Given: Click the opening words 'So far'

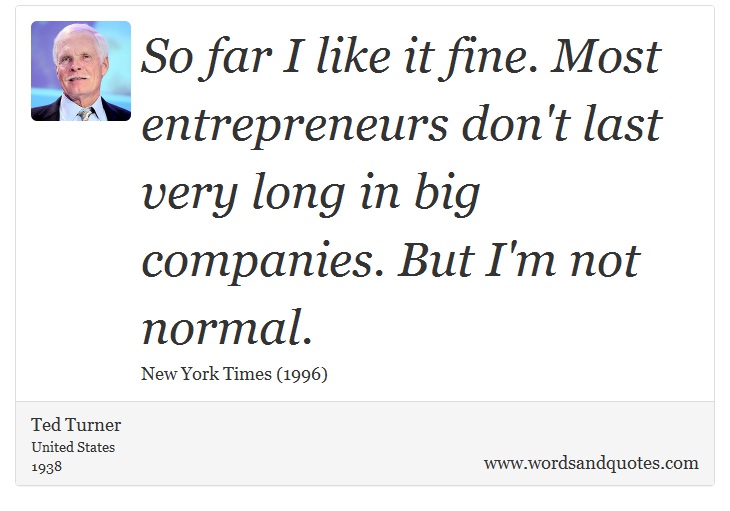Looking at the screenshot, I should pos(206,58).
